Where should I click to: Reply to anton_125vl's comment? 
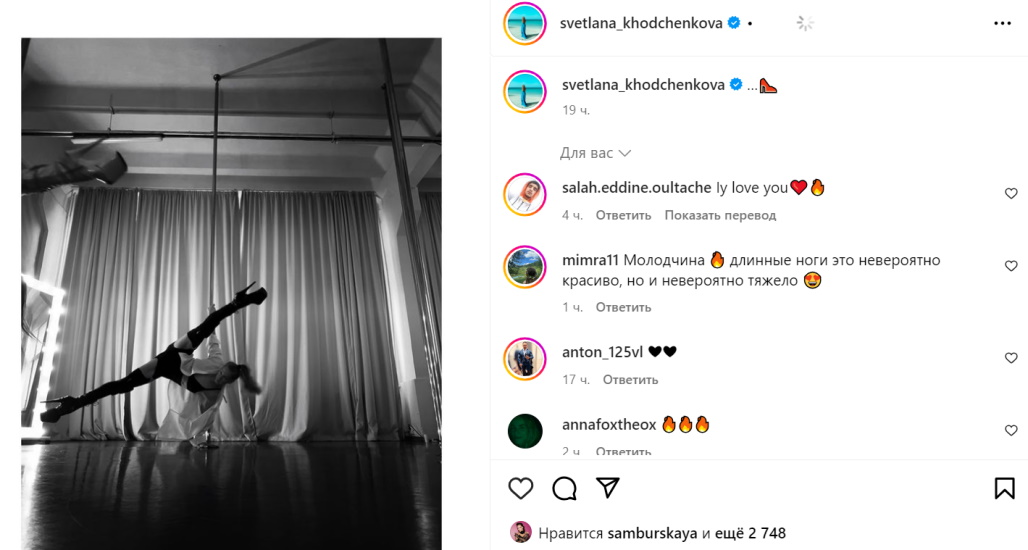pyautogui.click(x=630, y=380)
